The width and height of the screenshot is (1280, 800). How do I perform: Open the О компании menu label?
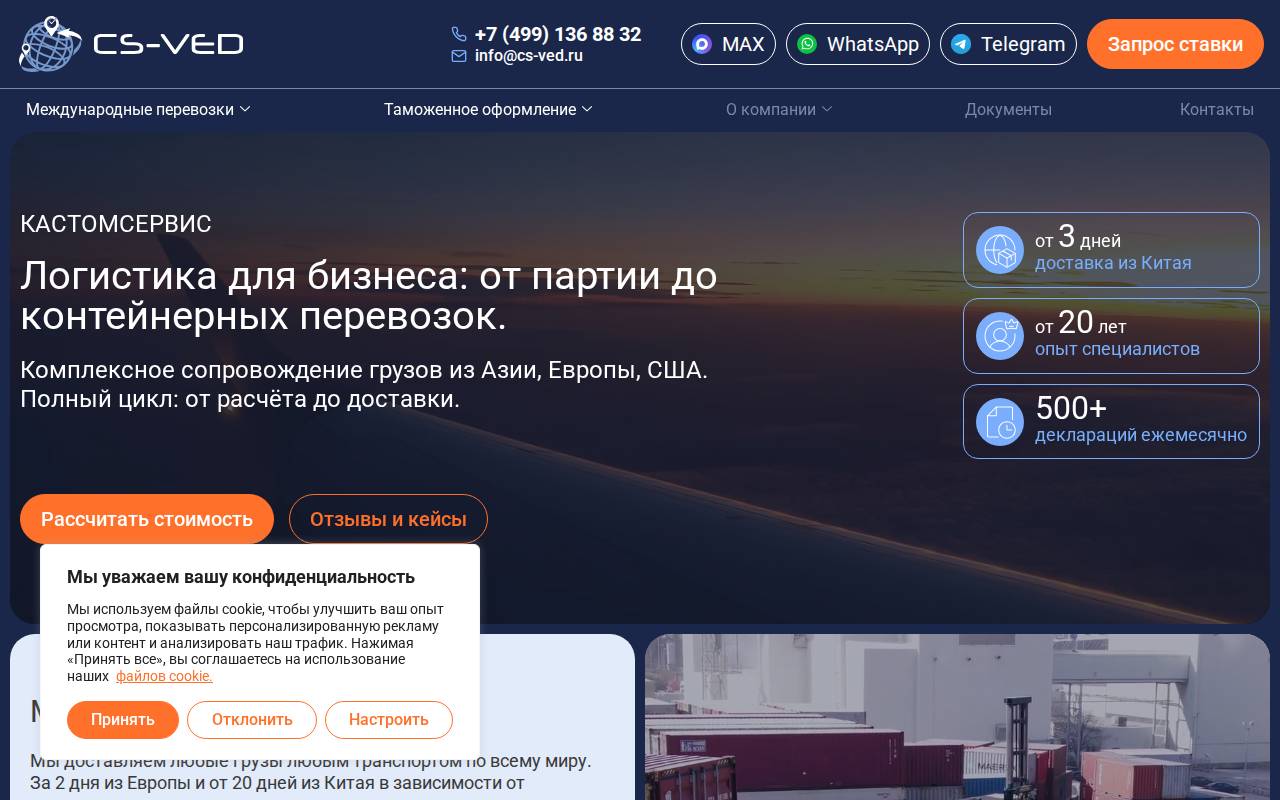pos(771,109)
